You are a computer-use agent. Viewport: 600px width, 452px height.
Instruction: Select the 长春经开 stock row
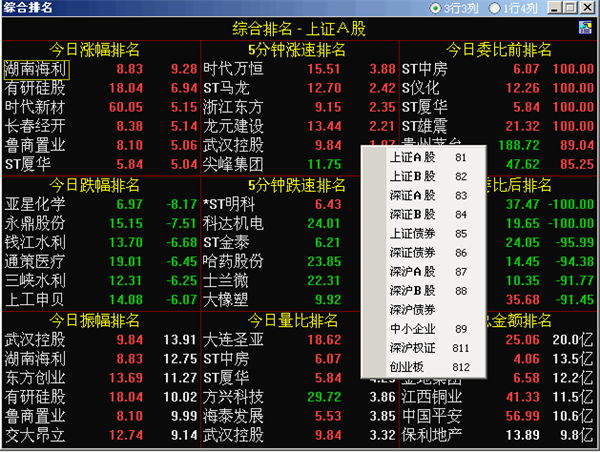point(101,126)
